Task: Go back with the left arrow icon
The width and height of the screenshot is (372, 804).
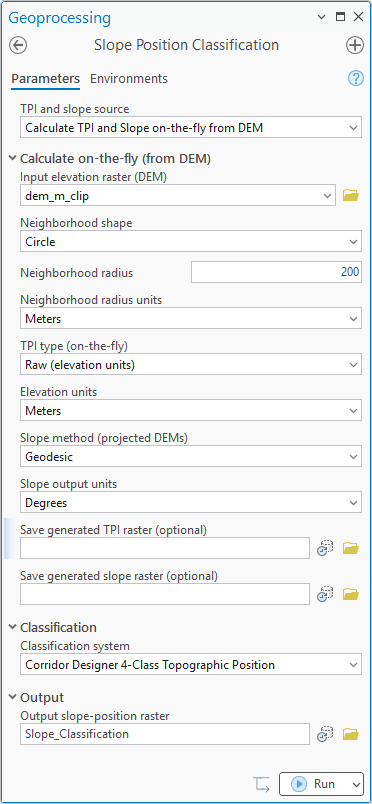Action: 18,45
